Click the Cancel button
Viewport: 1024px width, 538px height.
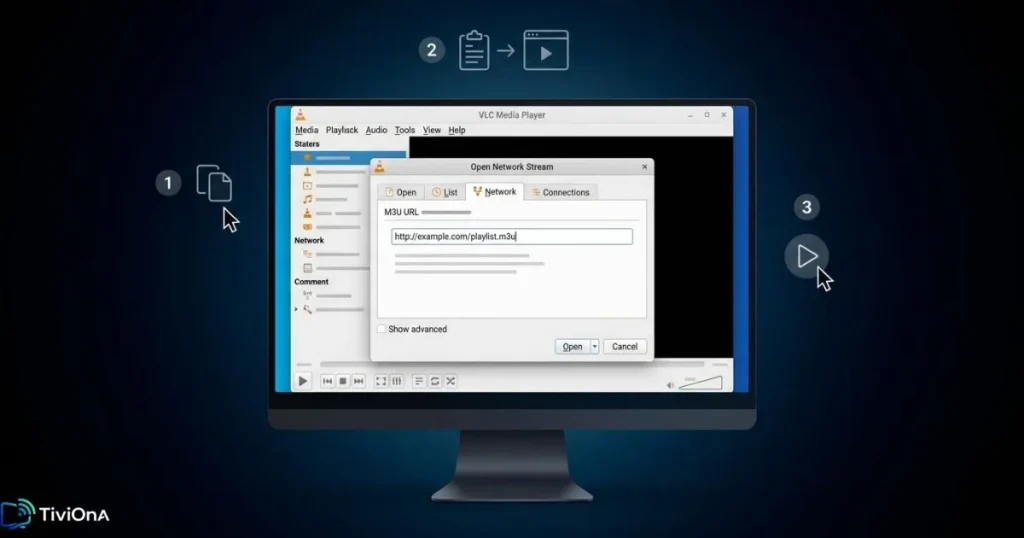(624, 347)
